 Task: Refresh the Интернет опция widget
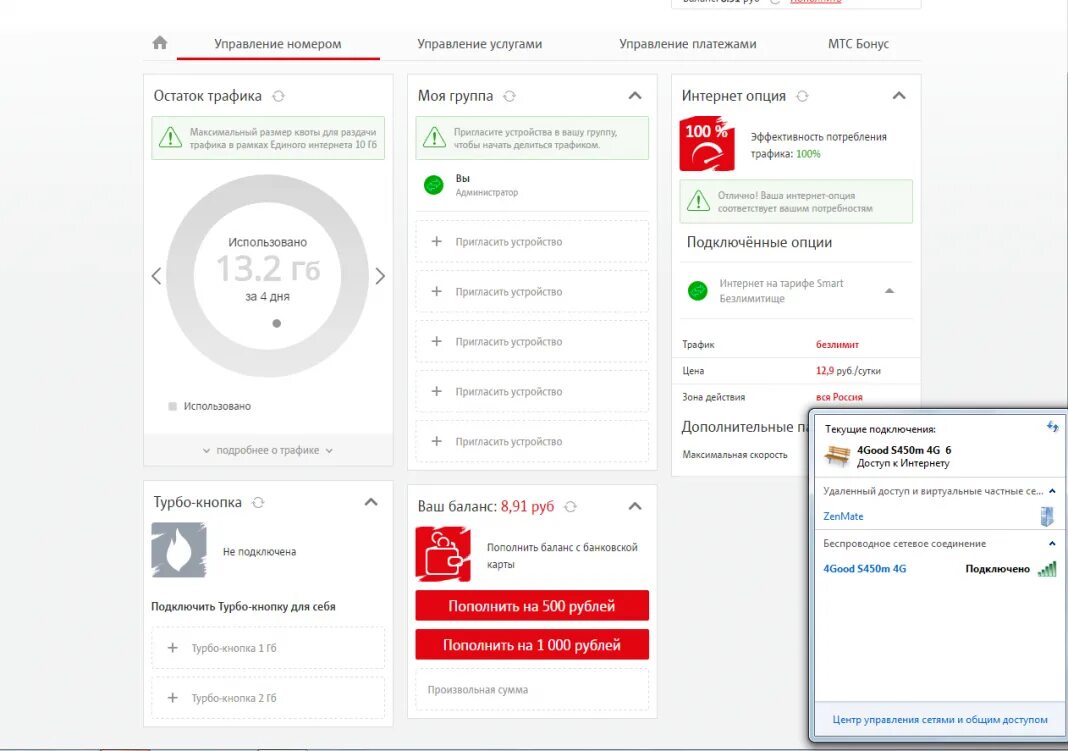pyautogui.click(x=802, y=96)
